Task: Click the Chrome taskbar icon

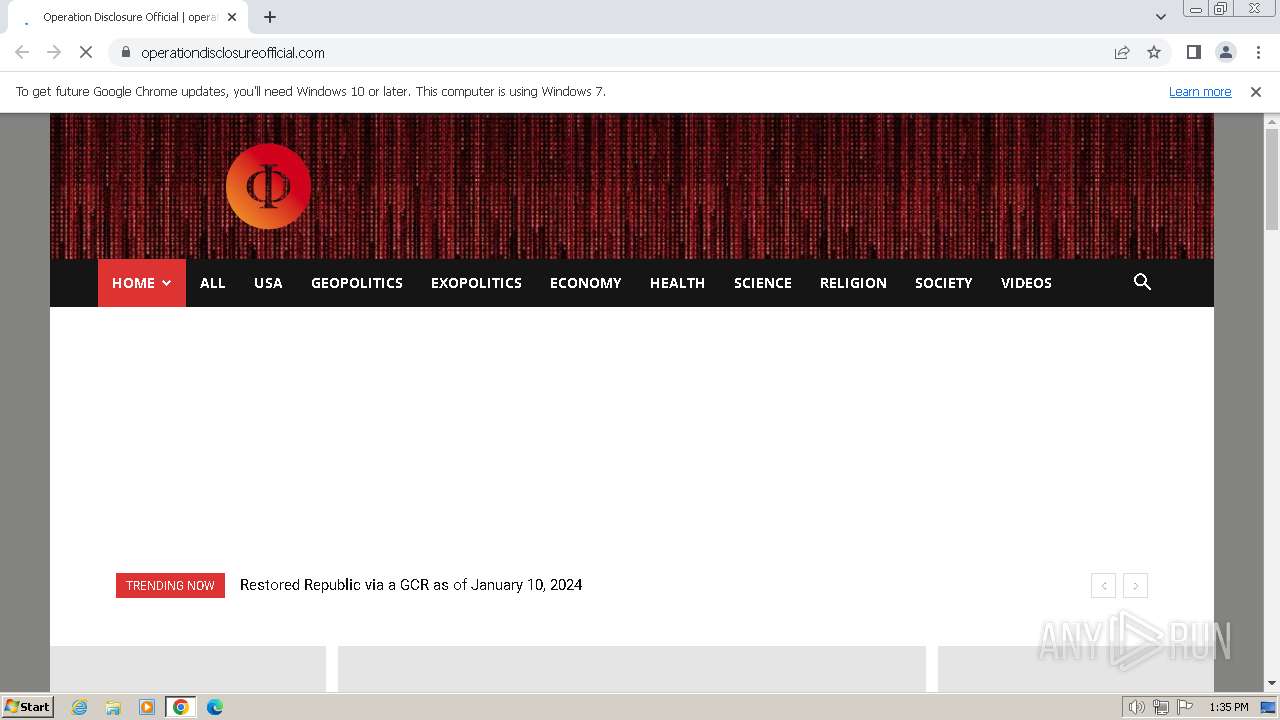Action: tap(181, 707)
